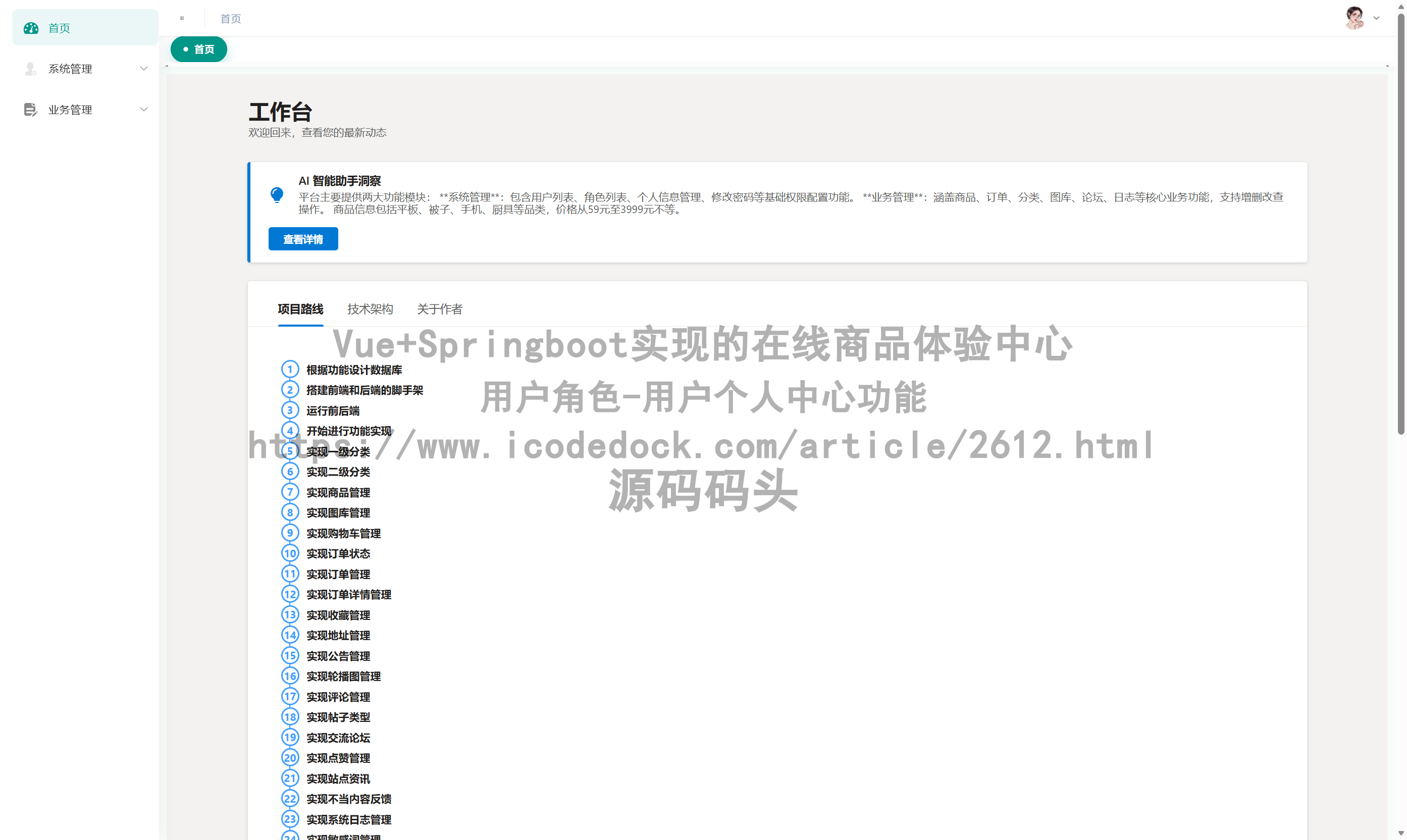Click the dashboard icon beside 首页

(x=31, y=28)
